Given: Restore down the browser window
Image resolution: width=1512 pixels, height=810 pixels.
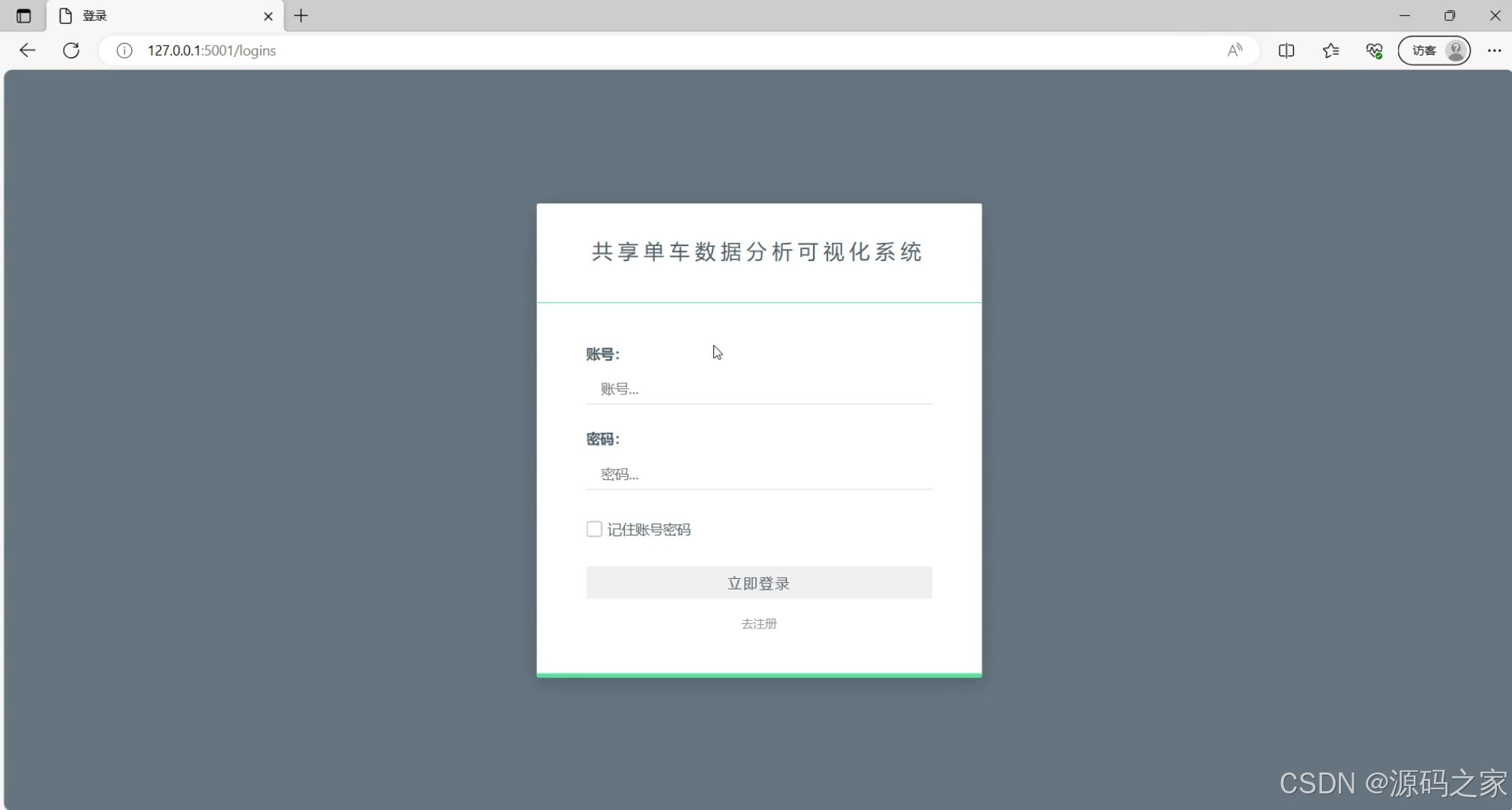Looking at the screenshot, I should tap(1449, 16).
